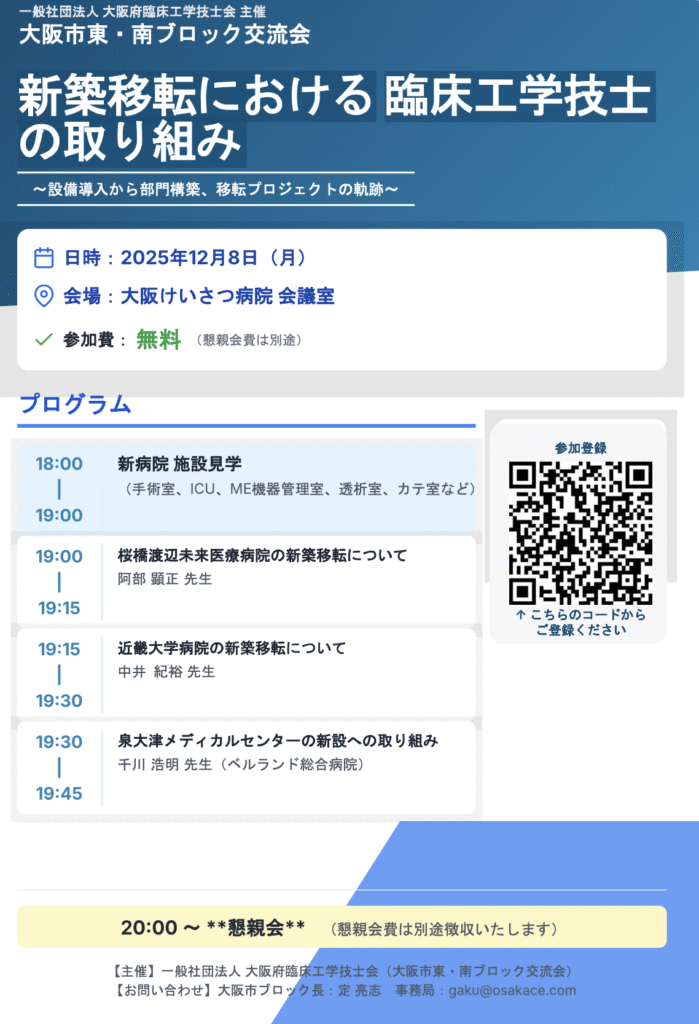Image resolution: width=699 pixels, height=1024 pixels.
Task: Click the 18:00 start time
Action: coord(59,464)
